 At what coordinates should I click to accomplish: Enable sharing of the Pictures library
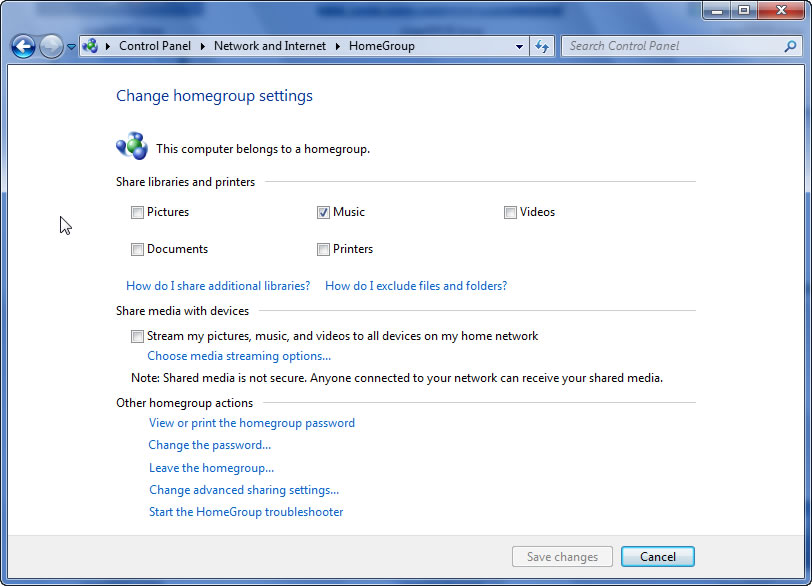(137, 212)
